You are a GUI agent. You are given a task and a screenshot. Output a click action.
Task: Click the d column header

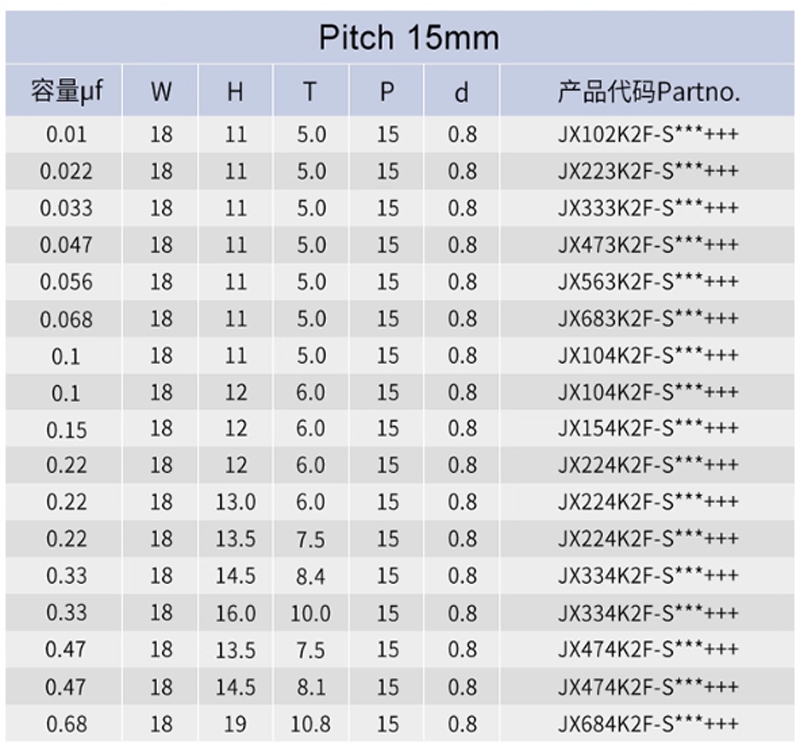pos(461,92)
